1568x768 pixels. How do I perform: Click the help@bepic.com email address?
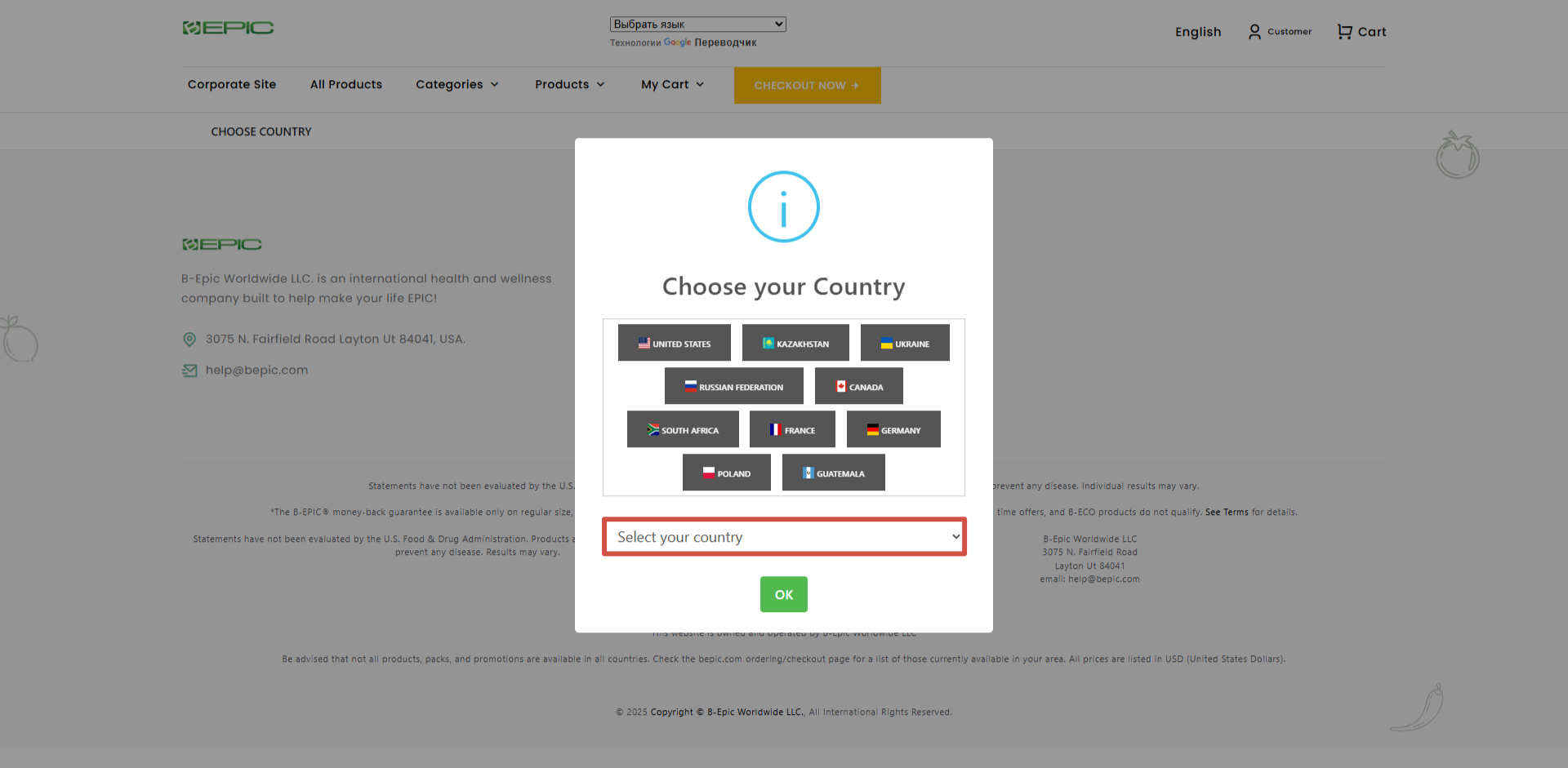(257, 371)
